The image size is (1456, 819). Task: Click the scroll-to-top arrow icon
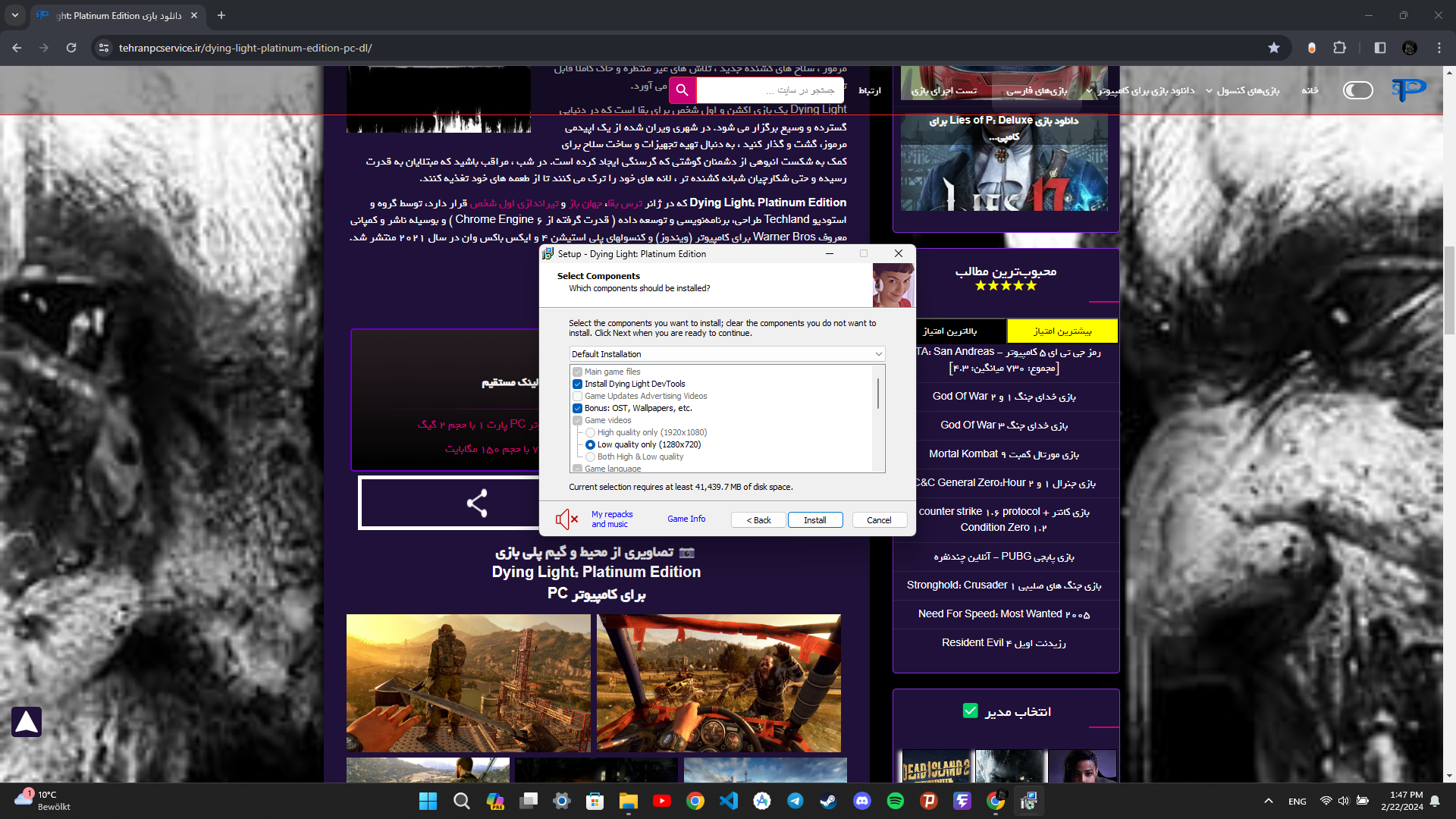pyautogui.click(x=27, y=722)
